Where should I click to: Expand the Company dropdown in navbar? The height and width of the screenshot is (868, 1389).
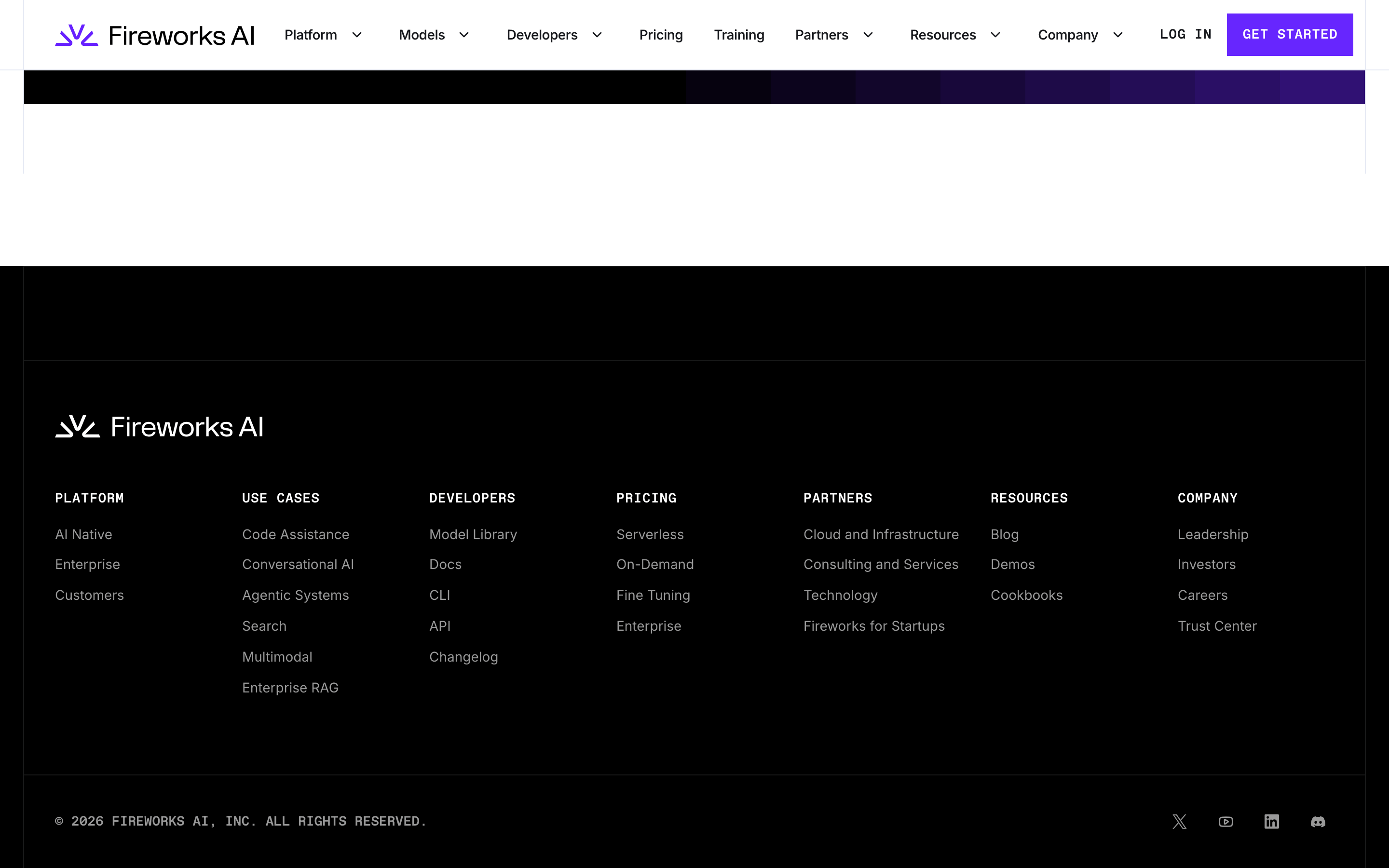[x=1081, y=35]
